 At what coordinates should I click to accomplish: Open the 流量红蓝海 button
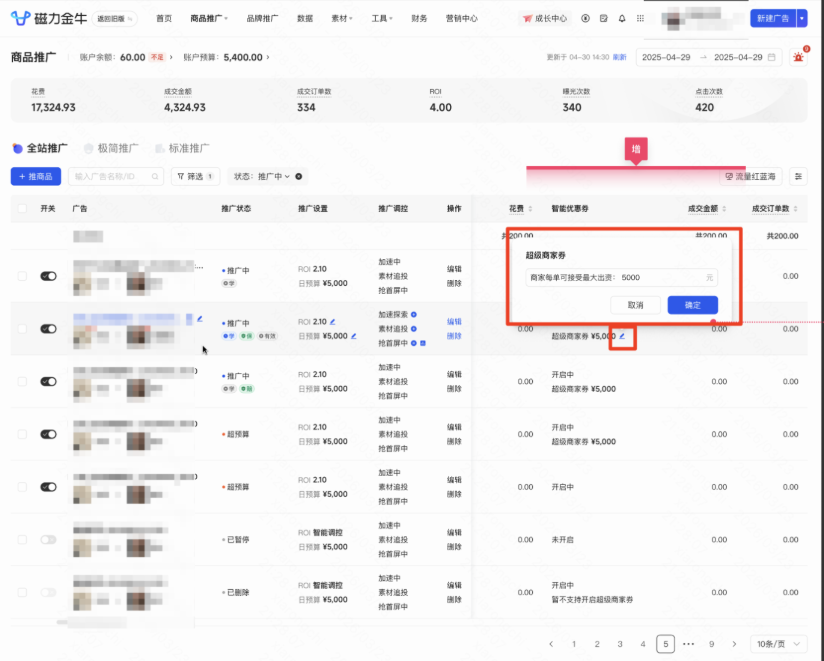coord(750,177)
